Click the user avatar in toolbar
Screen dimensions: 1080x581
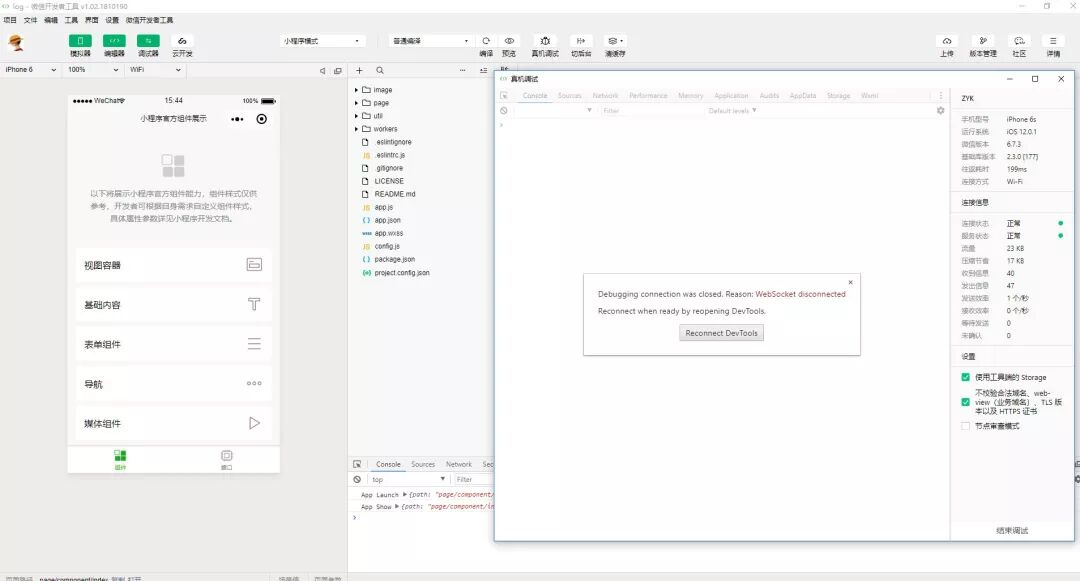tap(16, 43)
